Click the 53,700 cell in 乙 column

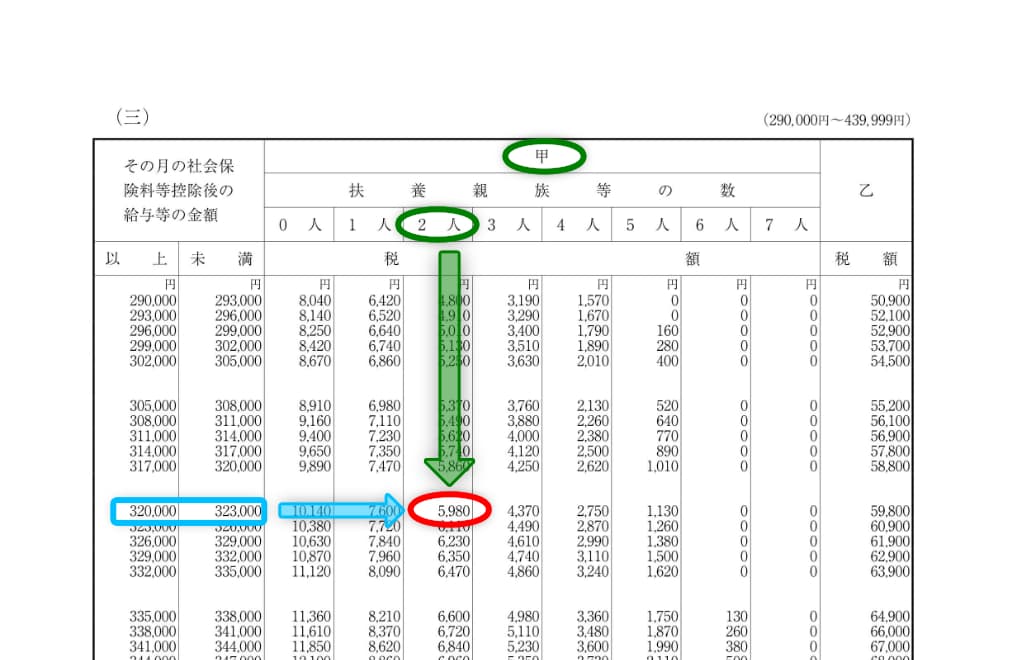click(x=890, y=346)
